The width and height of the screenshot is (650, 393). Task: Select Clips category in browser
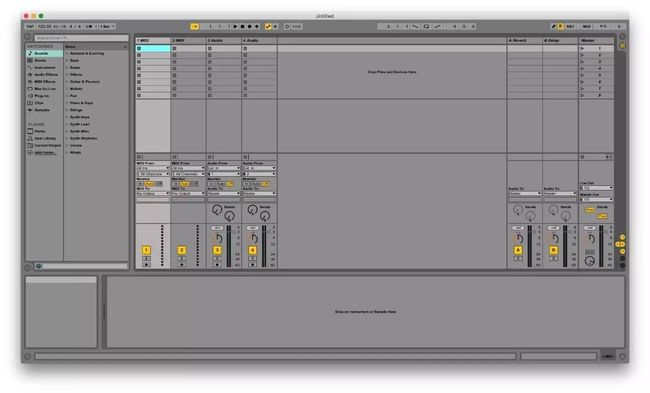[x=44, y=103]
